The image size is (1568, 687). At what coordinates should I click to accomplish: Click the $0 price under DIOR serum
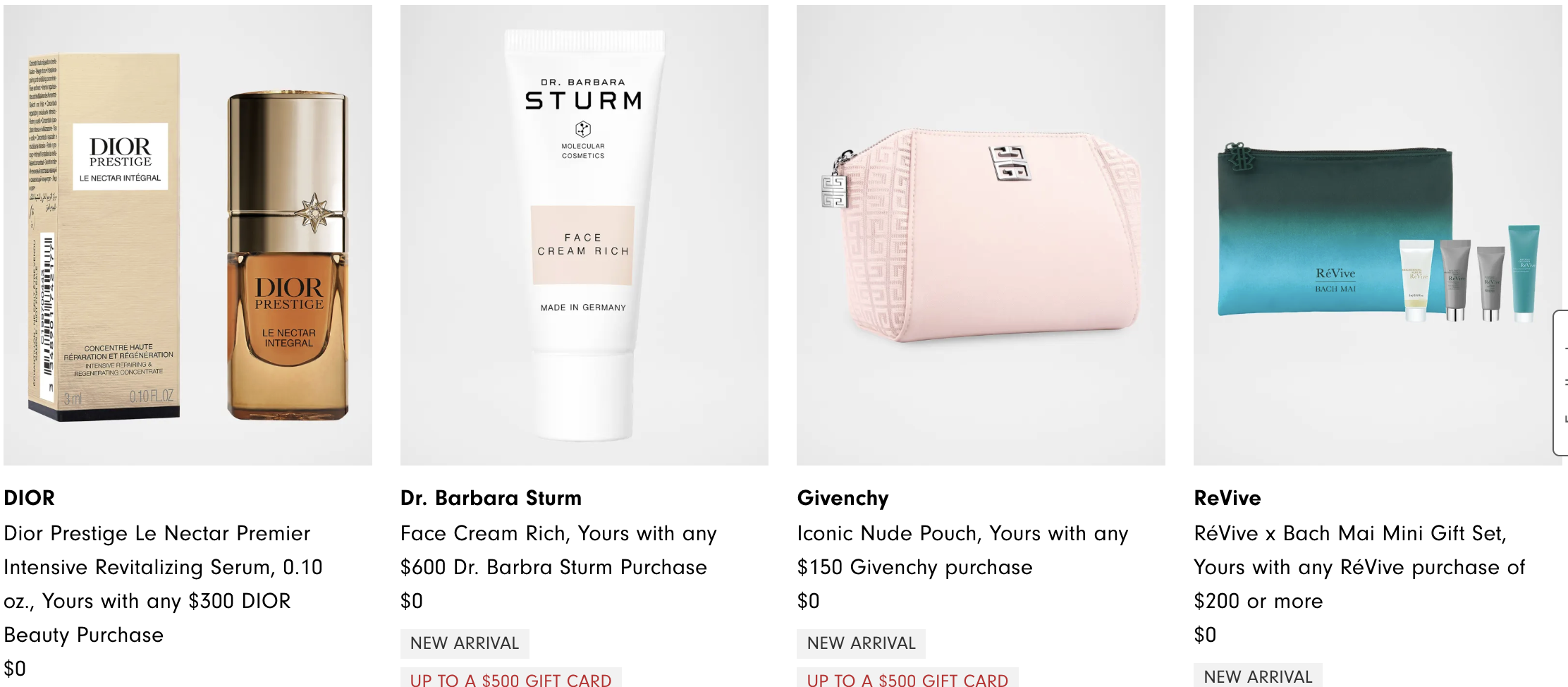point(15,669)
